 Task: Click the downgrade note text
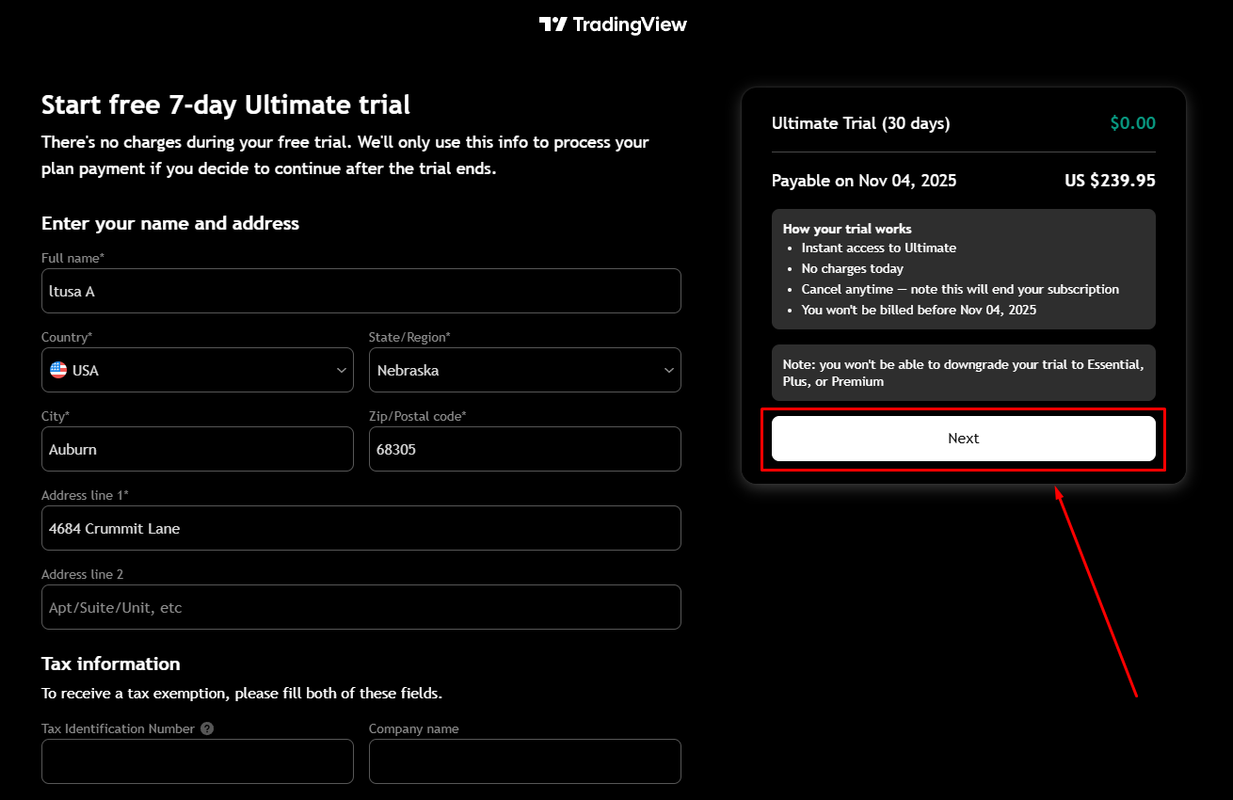pyautogui.click(x=963, y=373)
